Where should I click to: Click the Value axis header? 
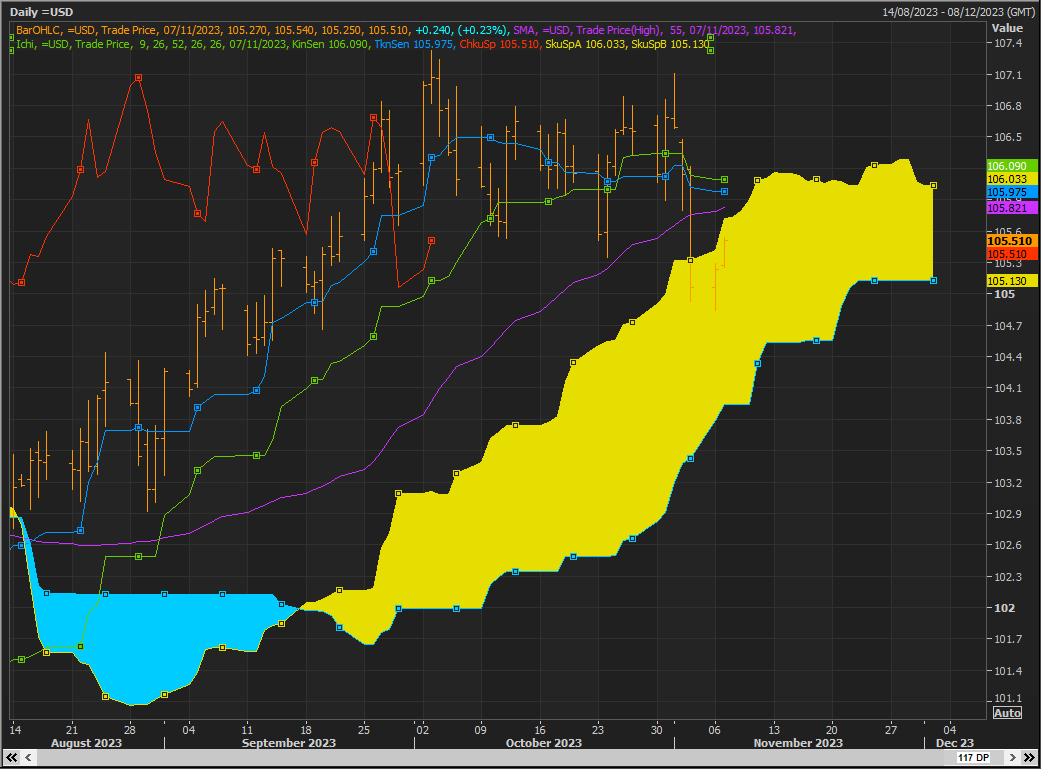tap(1006, 28)
